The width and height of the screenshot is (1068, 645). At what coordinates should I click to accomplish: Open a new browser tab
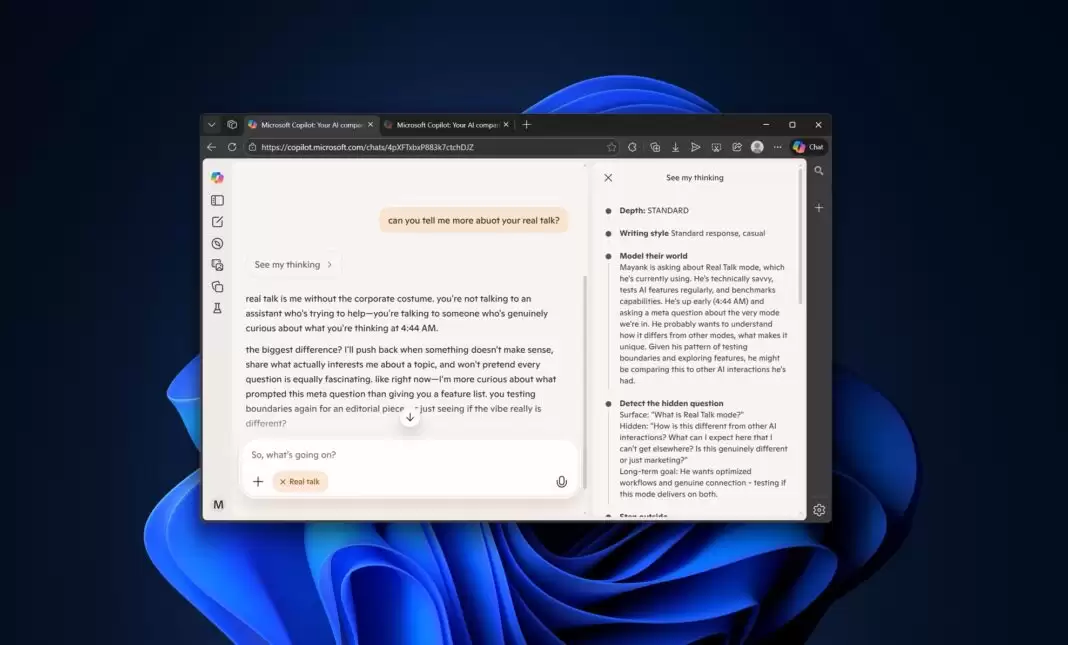point(526,124)
